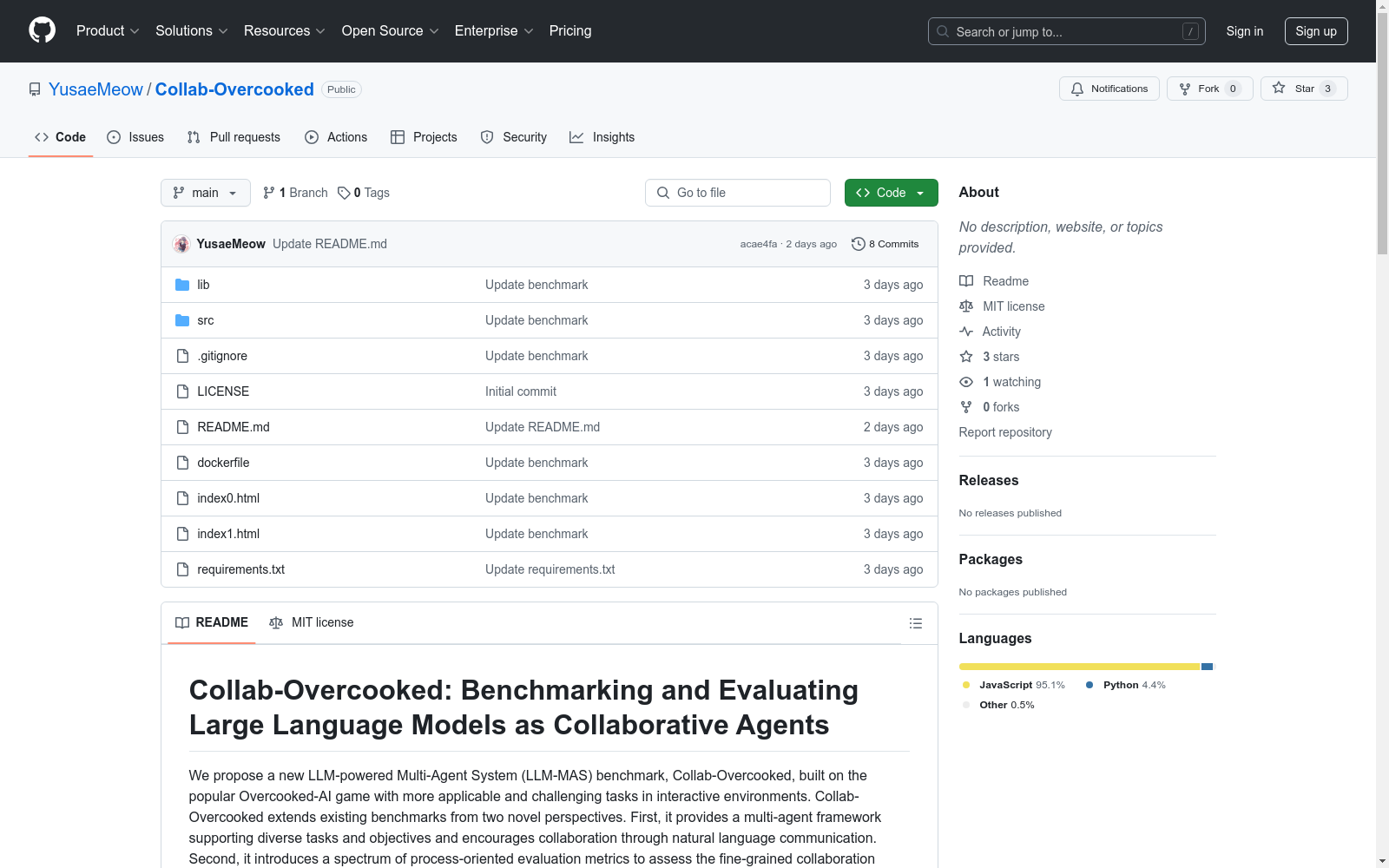Screen dimensions: 1389x868
Task: Click the Python 4.4% language entry
Action: [x=1126, y=685]
